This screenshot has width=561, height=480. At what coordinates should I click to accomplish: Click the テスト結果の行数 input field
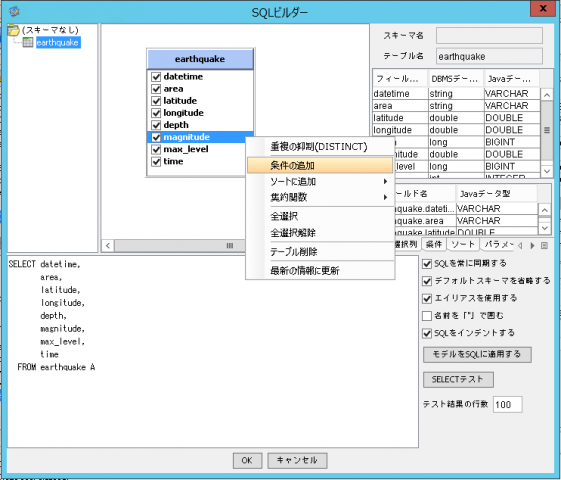click(x=507, y=405)
